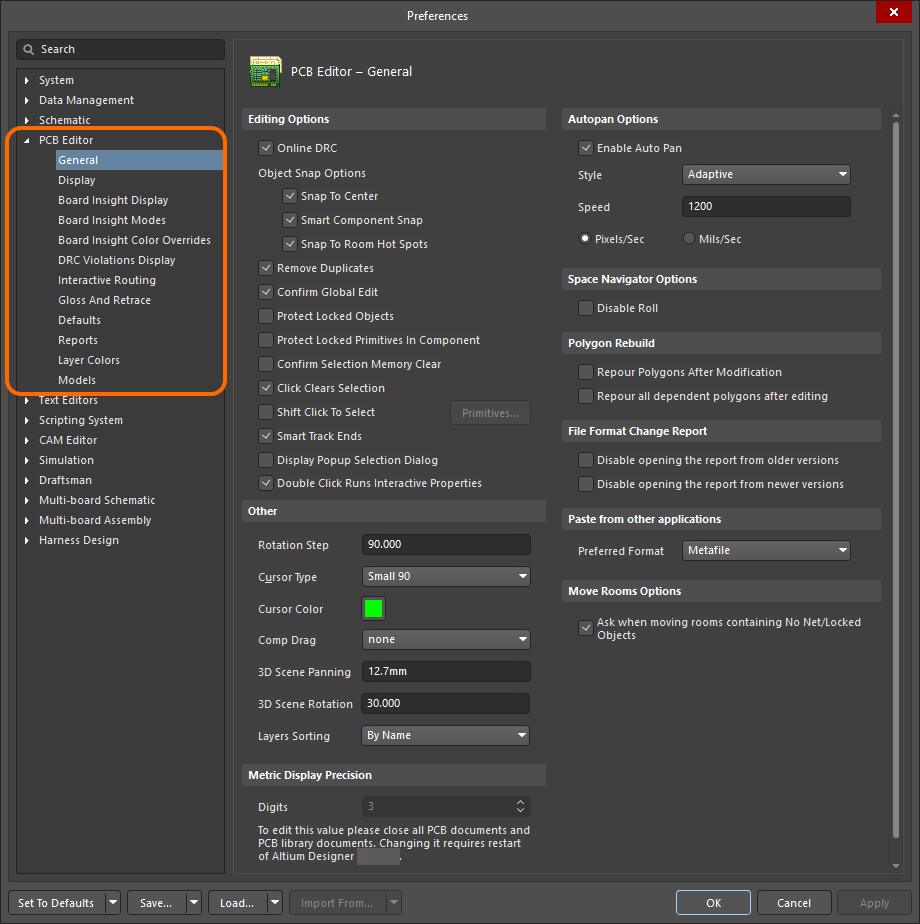
Task: Click the green Cursor Color swatch
Action: 374,608
